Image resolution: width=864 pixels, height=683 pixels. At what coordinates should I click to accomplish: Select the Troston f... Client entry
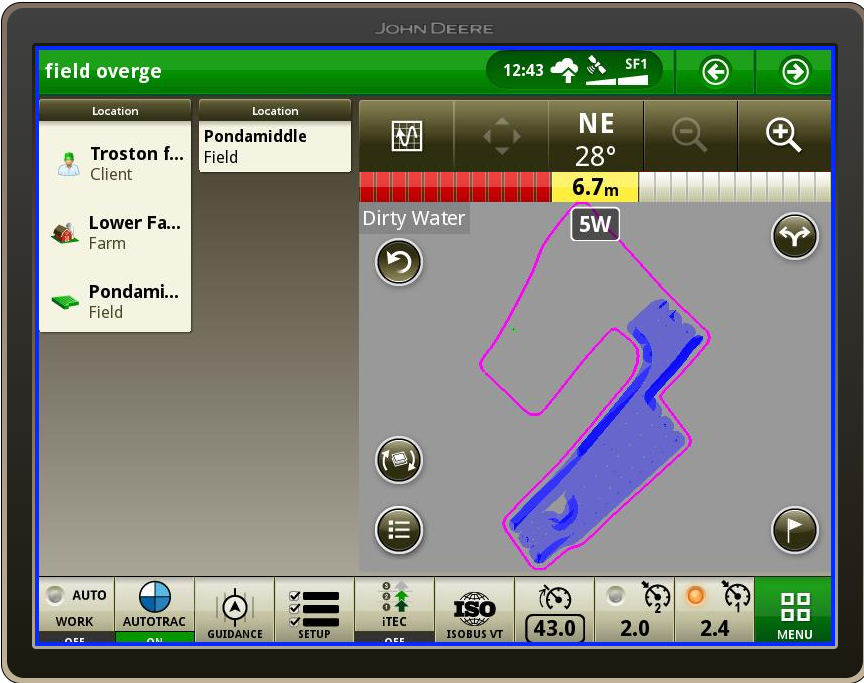[x=115, y=163]
